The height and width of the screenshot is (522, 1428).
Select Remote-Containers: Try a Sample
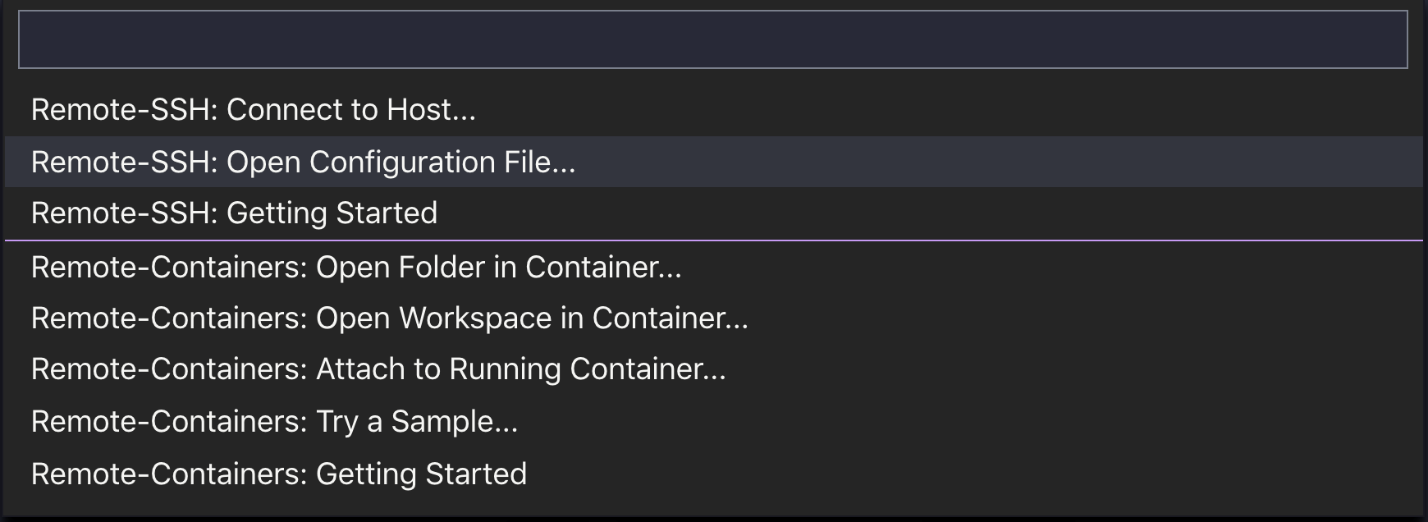click(x=275, y=421)
